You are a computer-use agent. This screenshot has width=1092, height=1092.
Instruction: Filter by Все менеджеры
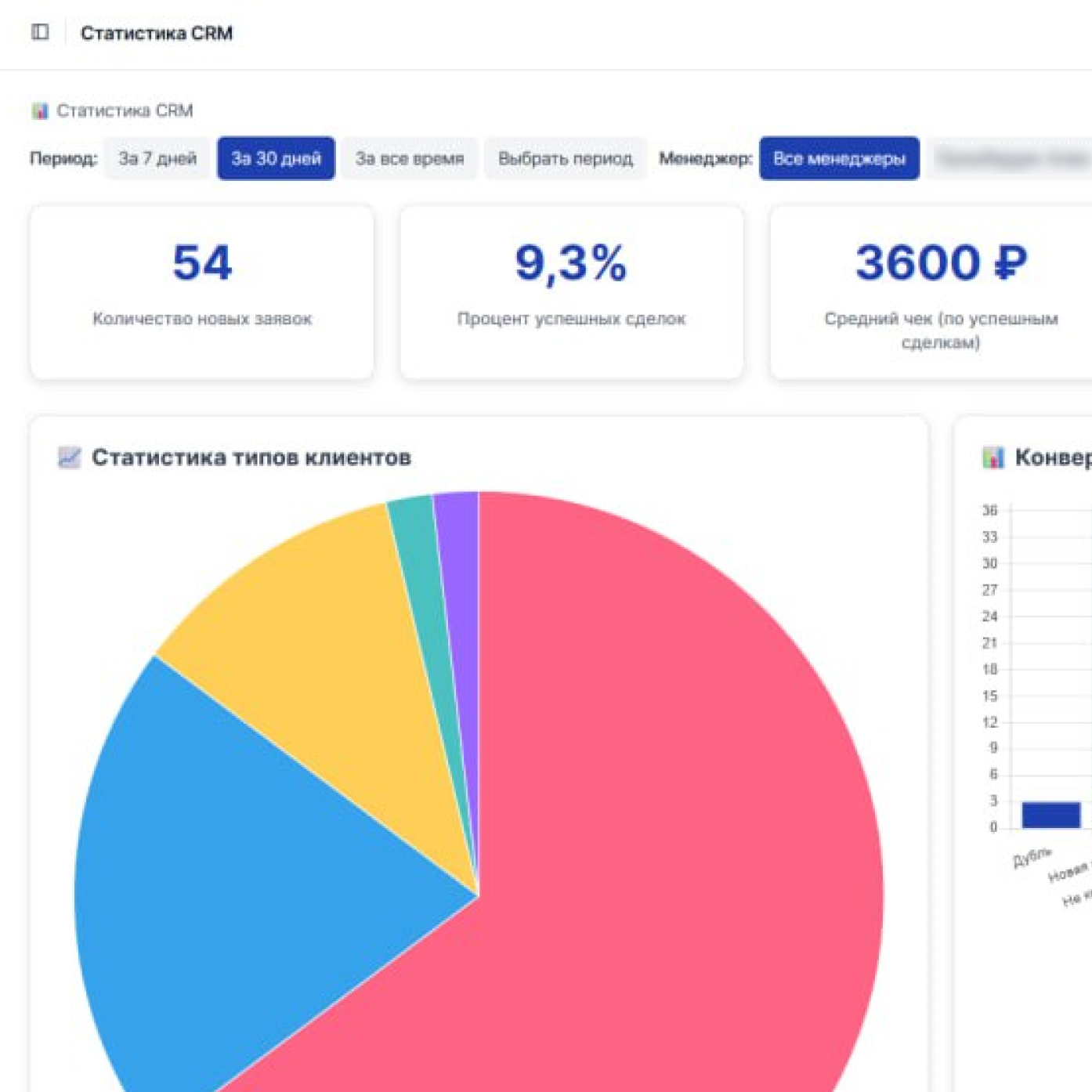click(839, 158)
